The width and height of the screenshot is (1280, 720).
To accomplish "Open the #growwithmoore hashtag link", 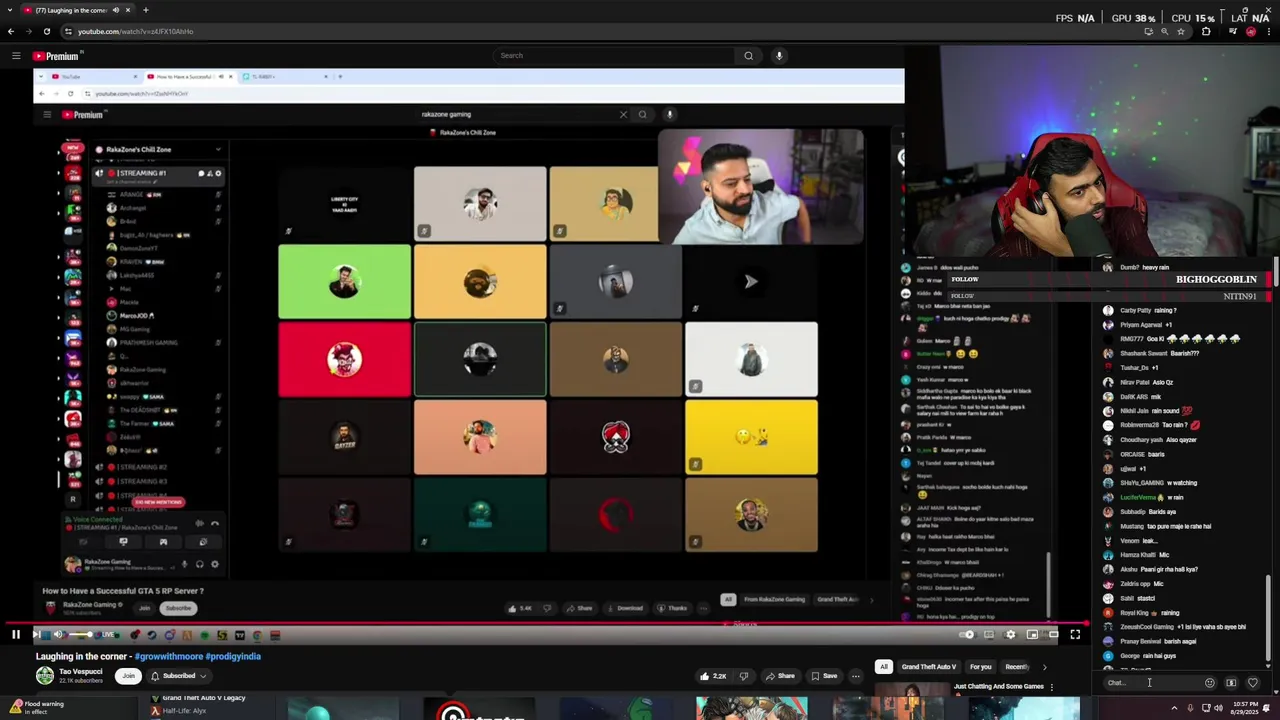I will pyautogui.click(x=169, y=657).
